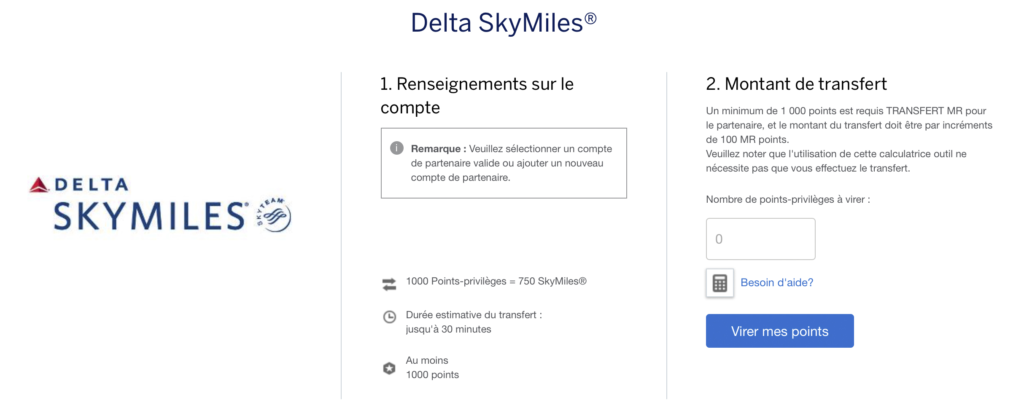
Task: Click the SKYMILES wordmark logo
Action: 140,216
